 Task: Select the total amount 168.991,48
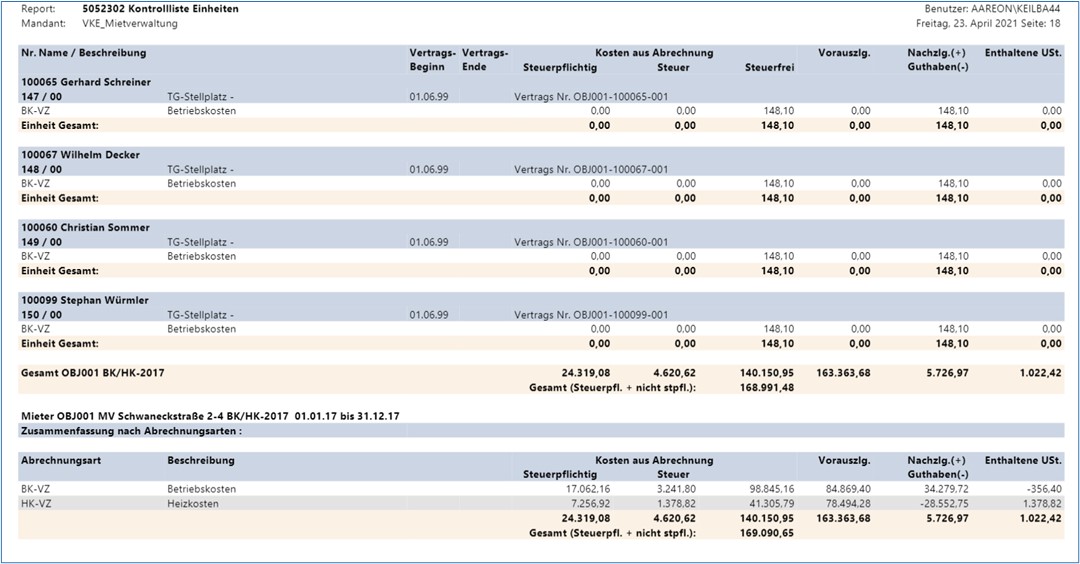point(767,388)
